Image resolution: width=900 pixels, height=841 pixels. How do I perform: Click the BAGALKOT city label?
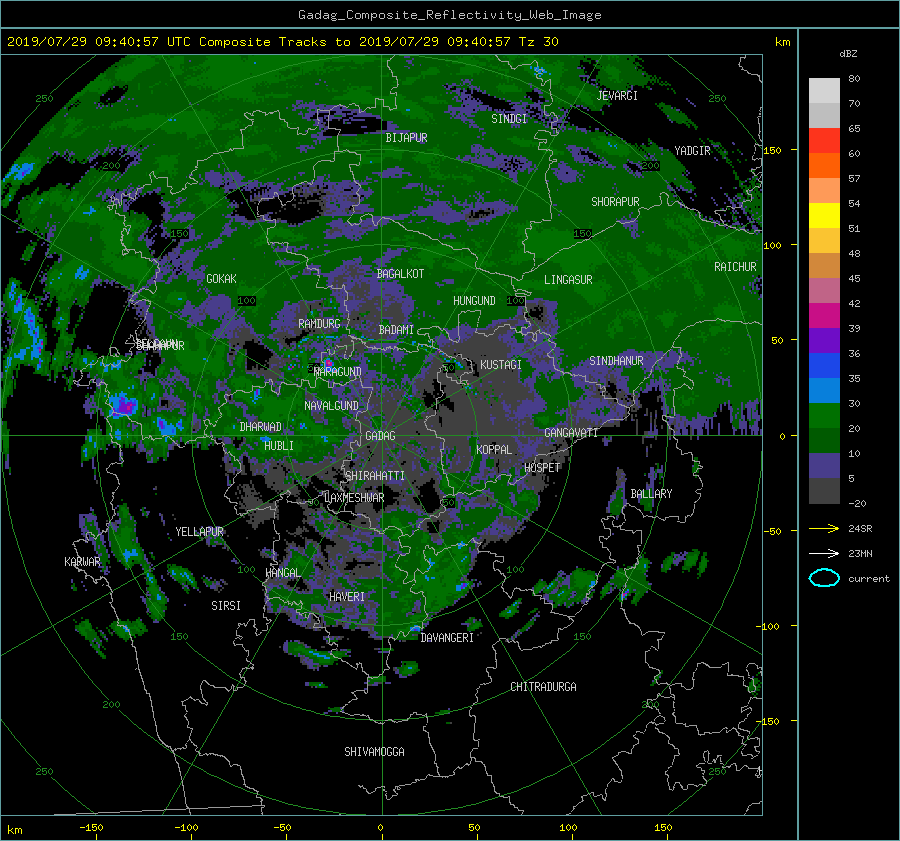point(400,274)
